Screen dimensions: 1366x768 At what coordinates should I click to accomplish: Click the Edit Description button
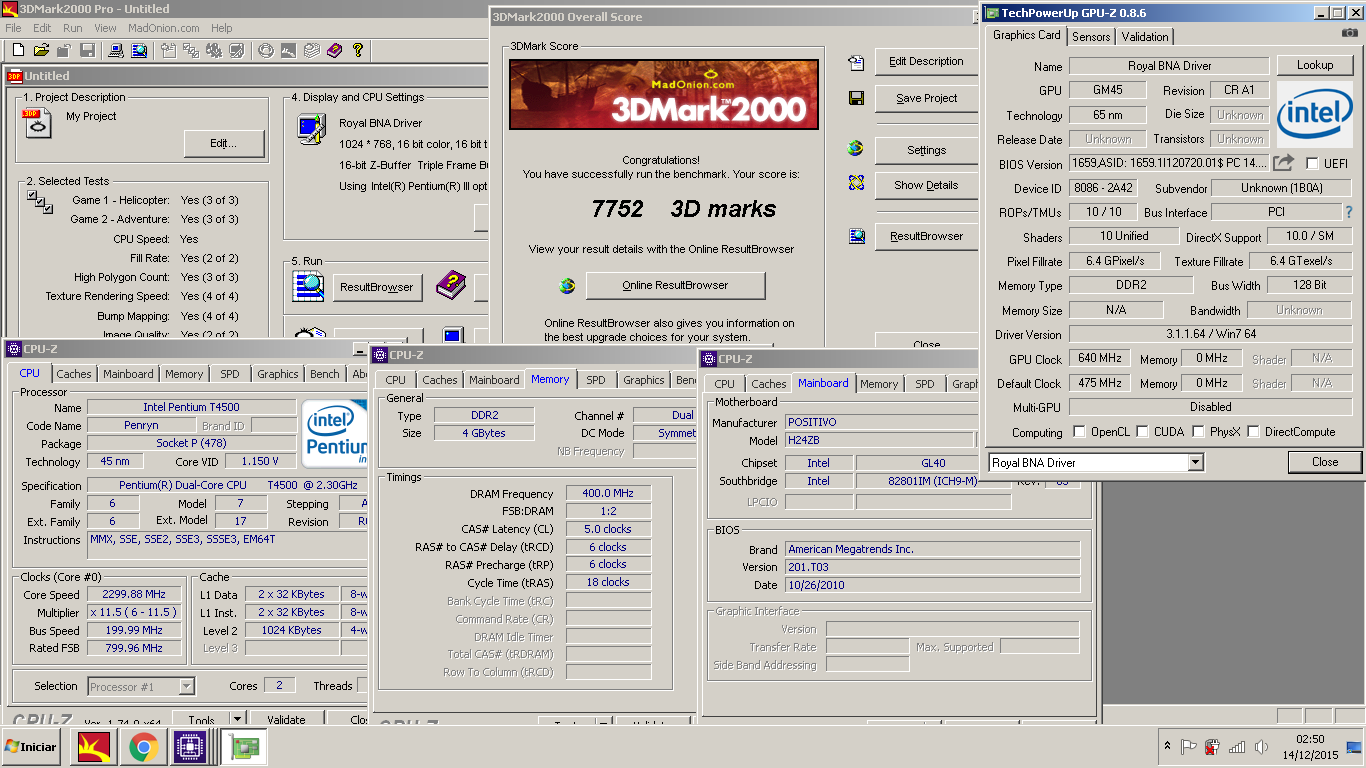[x=926, y=62]
